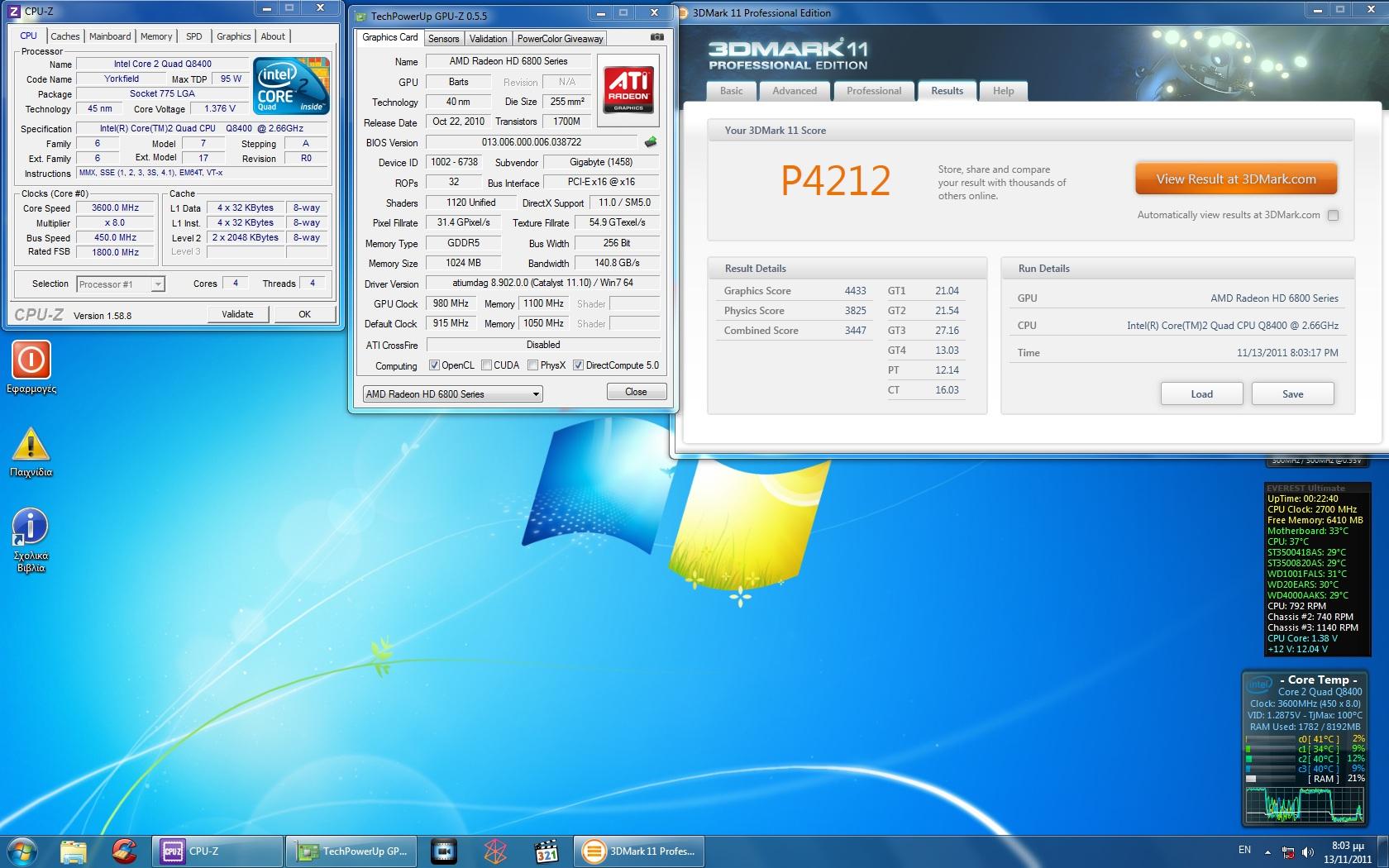Screen dimensions: 1389x868
Task: Click the OK button in CPU-Z
Action: click(x=305, y=314)
